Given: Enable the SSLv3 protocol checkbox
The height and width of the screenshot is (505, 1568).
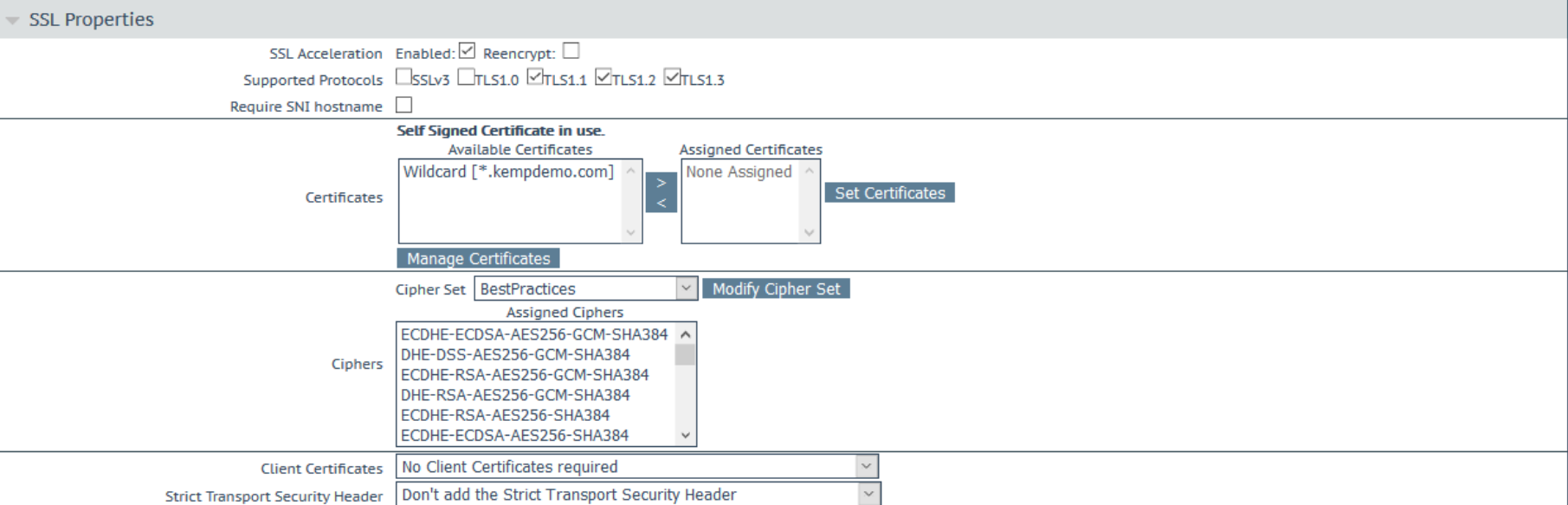Looking at the screenshot, I should coord(403,77).
